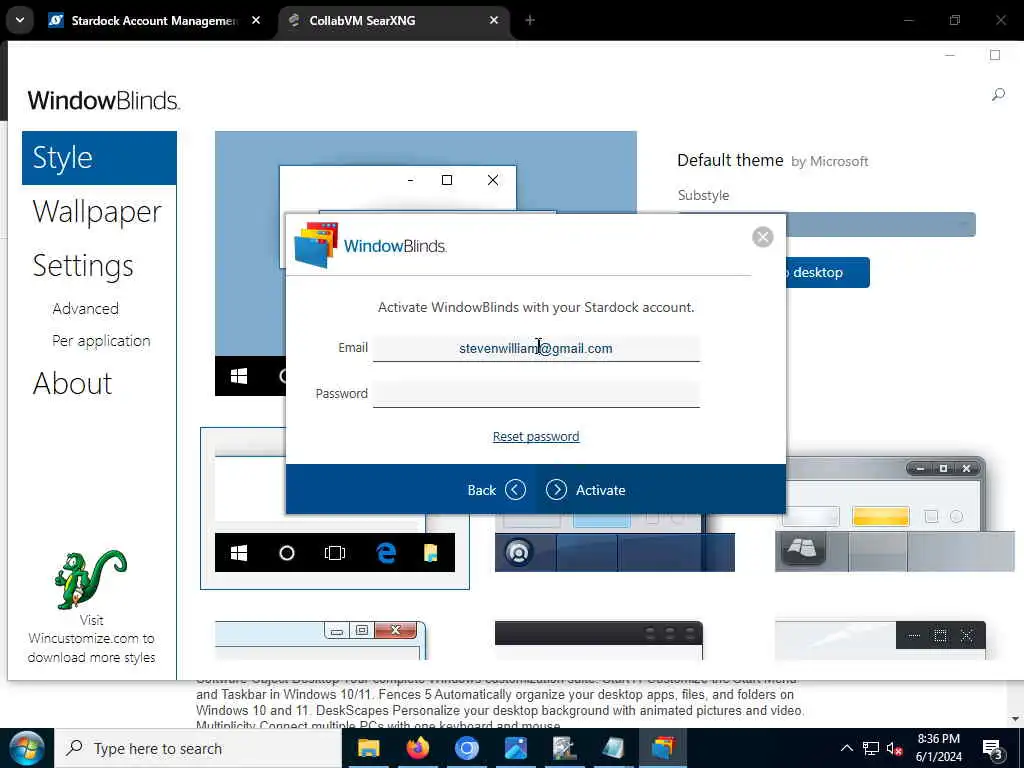
Task: Close the Stardock Account Management tab
Action: coord(256,20)
